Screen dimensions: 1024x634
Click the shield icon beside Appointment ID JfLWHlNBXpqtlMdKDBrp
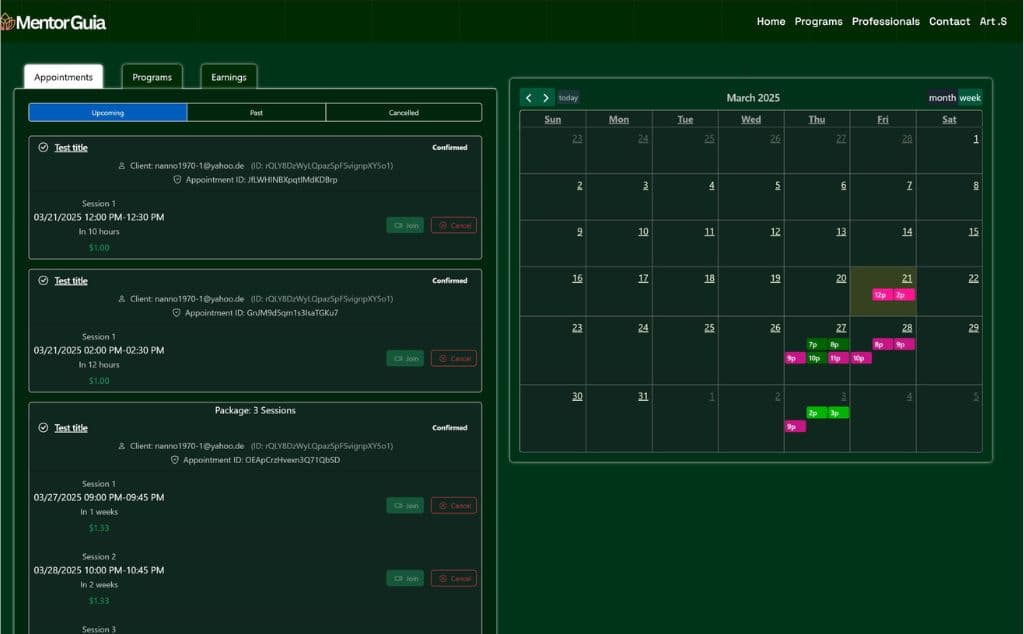tap(177, 180)
